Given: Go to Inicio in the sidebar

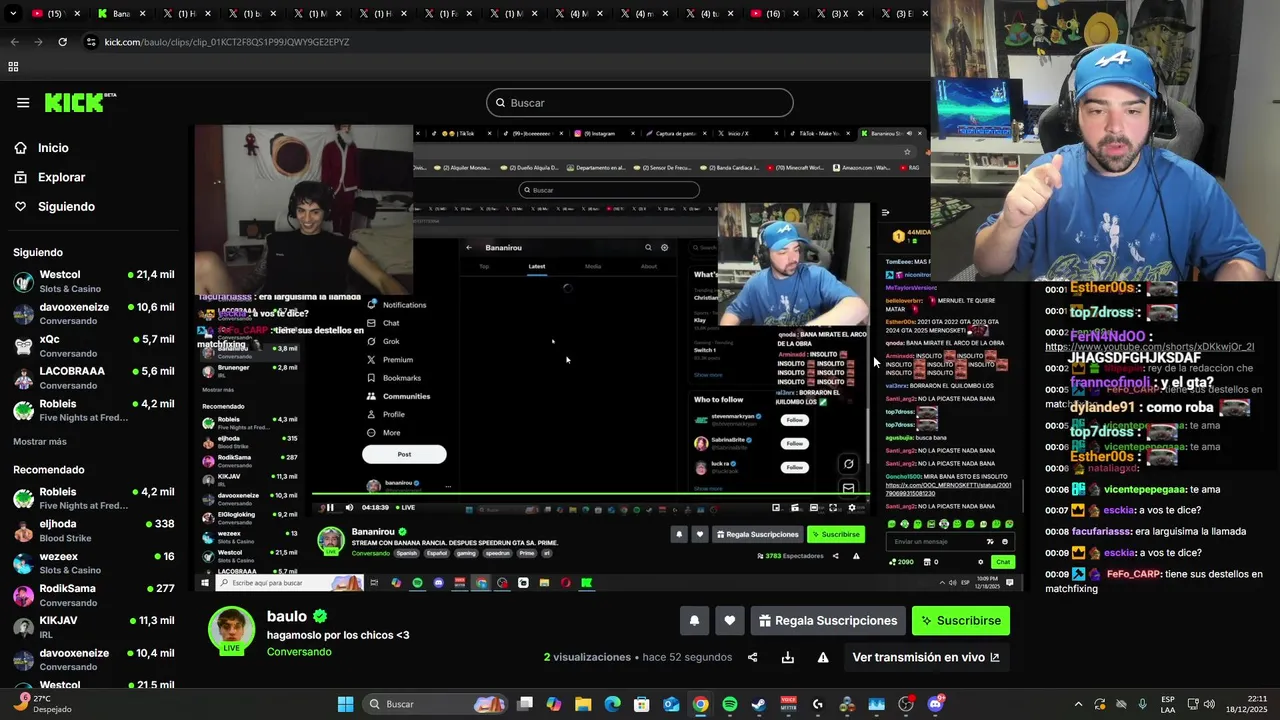Looking at the screenshot, I should tap(53, 148).
